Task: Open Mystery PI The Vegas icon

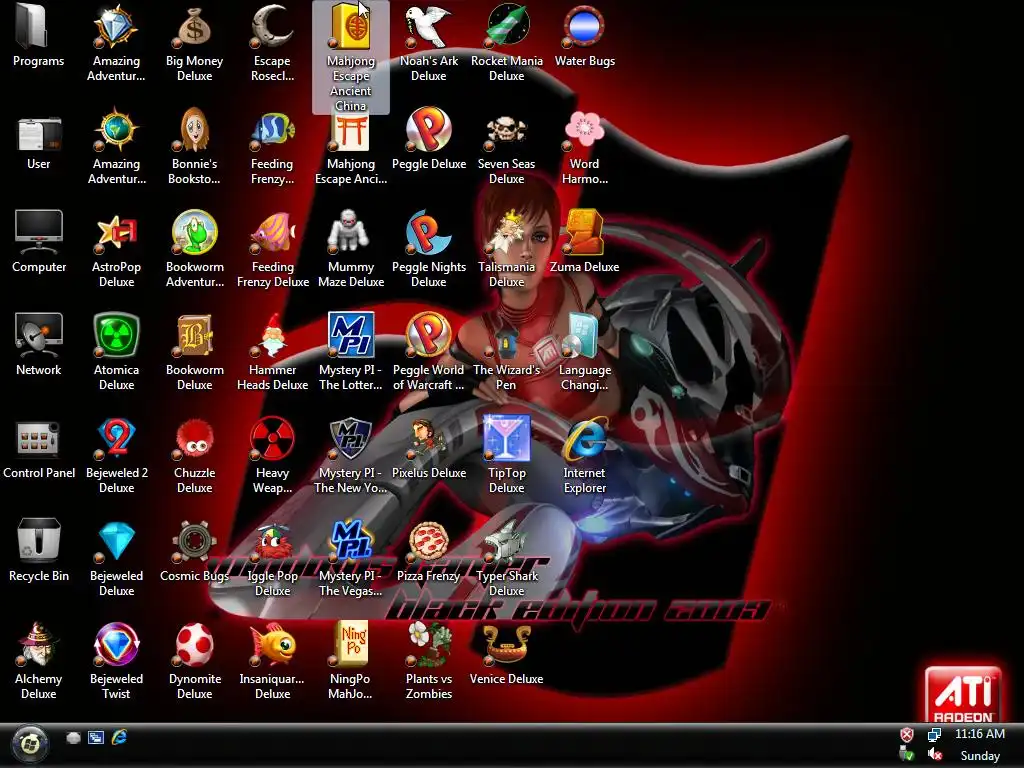Action: pyautogui.click(x=350, y=542)
